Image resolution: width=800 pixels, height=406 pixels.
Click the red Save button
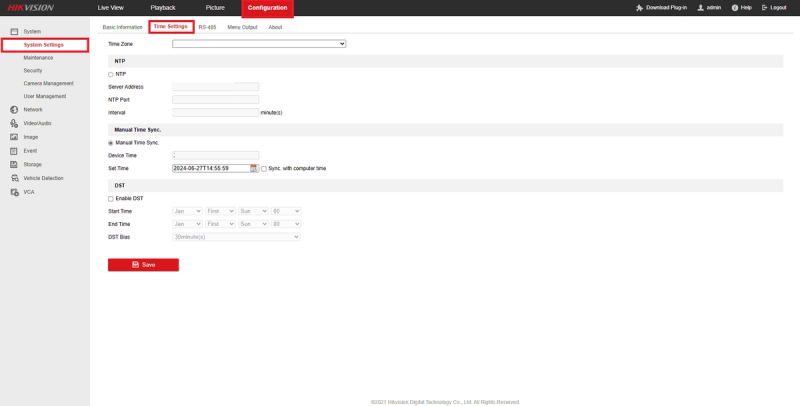coord(143,265)
